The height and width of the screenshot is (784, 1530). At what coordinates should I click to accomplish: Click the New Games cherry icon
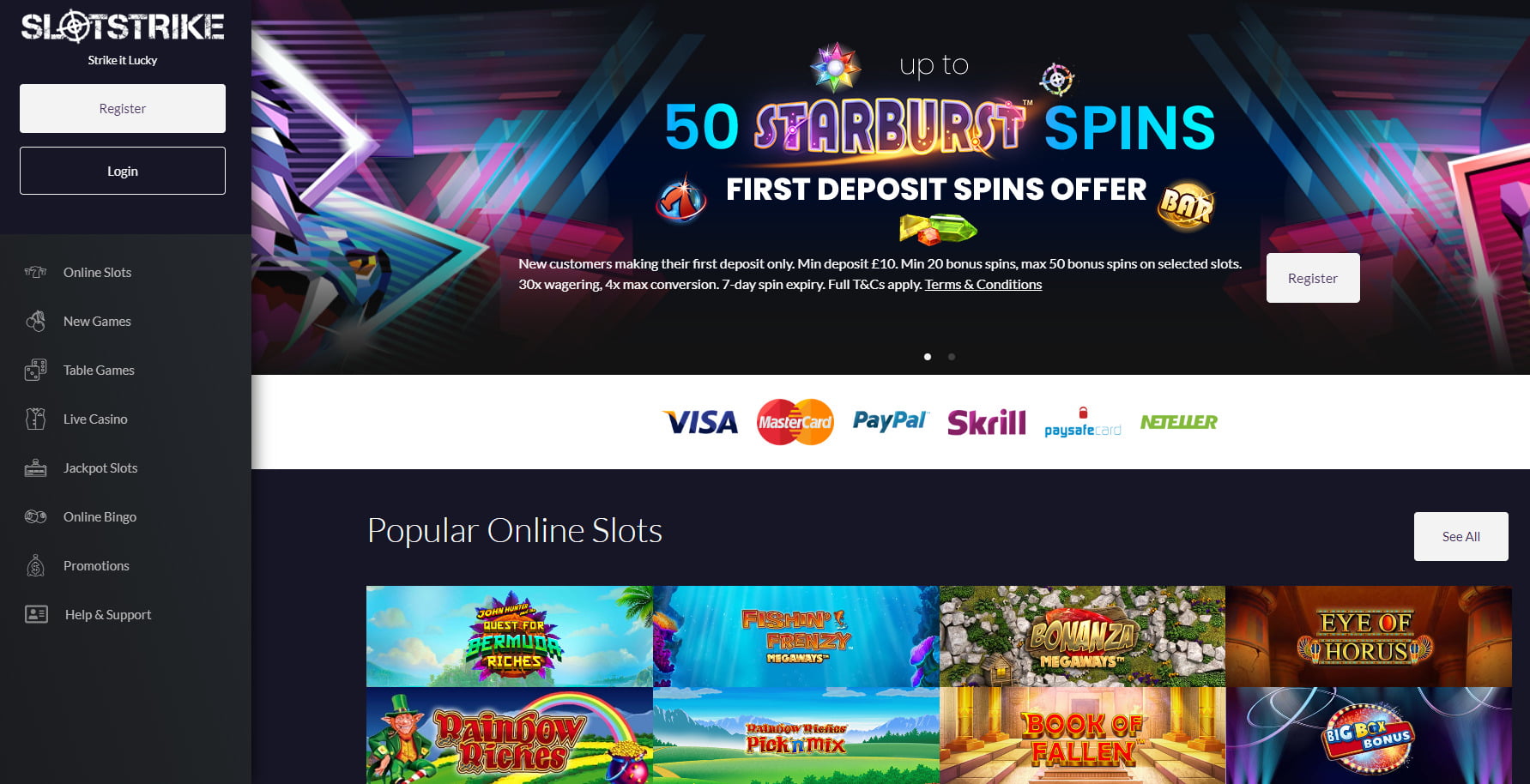tap(35, 321)
